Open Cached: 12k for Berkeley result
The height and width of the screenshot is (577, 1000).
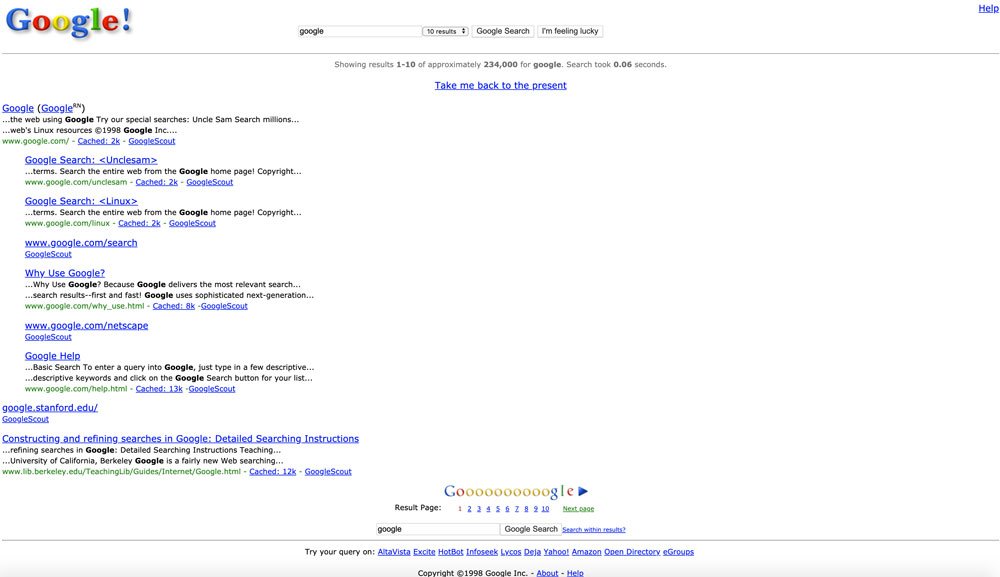(x=273, y=472)
